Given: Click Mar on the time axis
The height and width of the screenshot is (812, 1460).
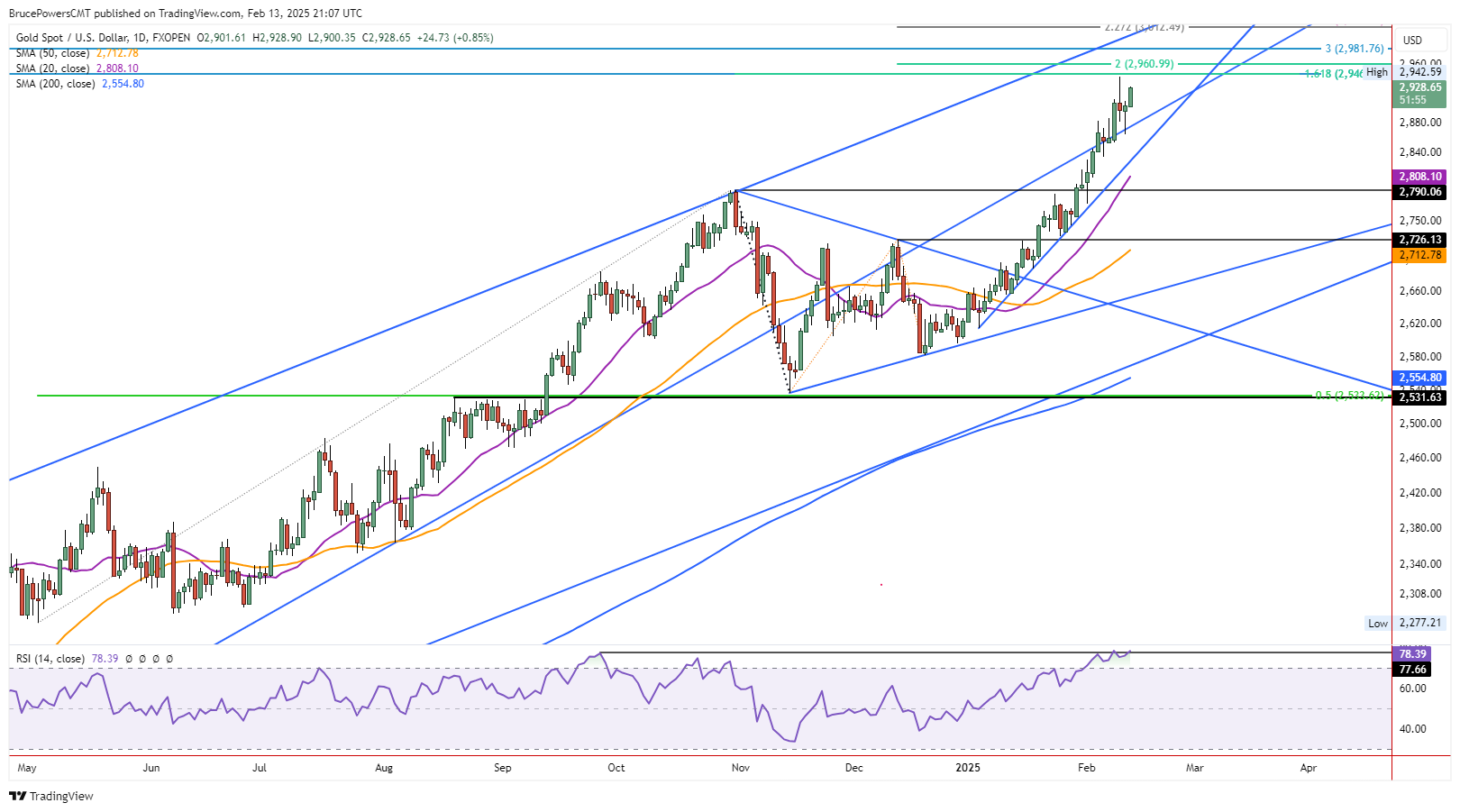Looking at the screenshot, I should (x=1195, y=768).
